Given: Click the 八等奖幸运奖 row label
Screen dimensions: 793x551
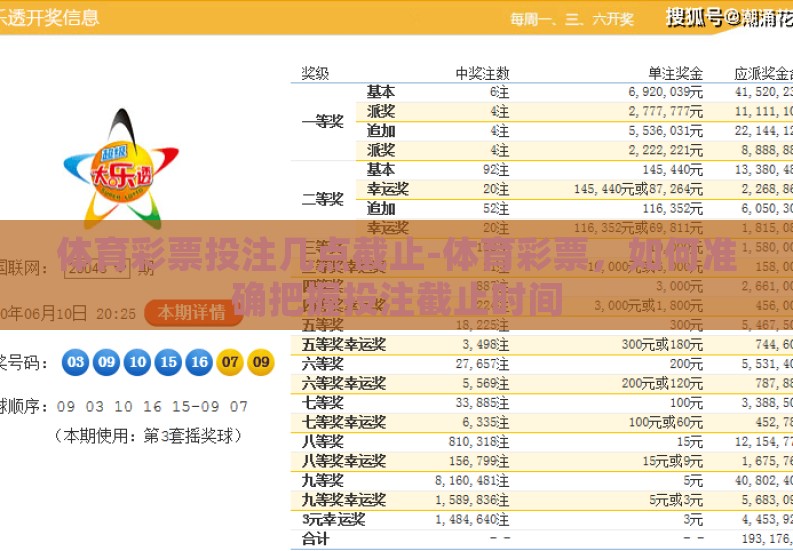Looking at the screenshot, I should coord(344,461).
